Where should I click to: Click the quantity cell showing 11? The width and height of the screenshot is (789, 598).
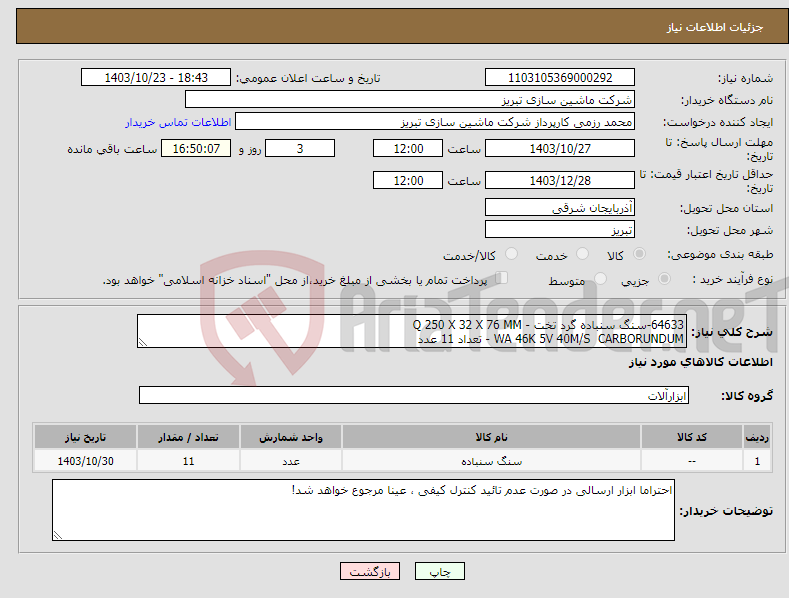click(188, 461)
